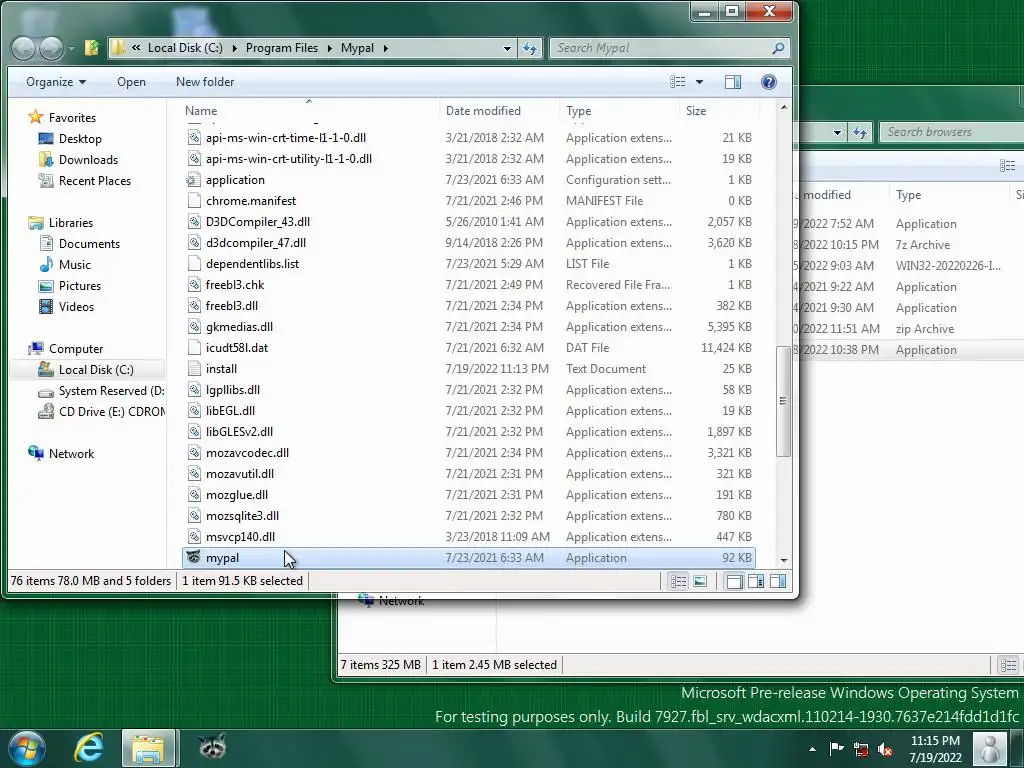Screen dimensions: 1024x768
Task: Select Local Disk (C:) in tree
Action: coord(96,370)
